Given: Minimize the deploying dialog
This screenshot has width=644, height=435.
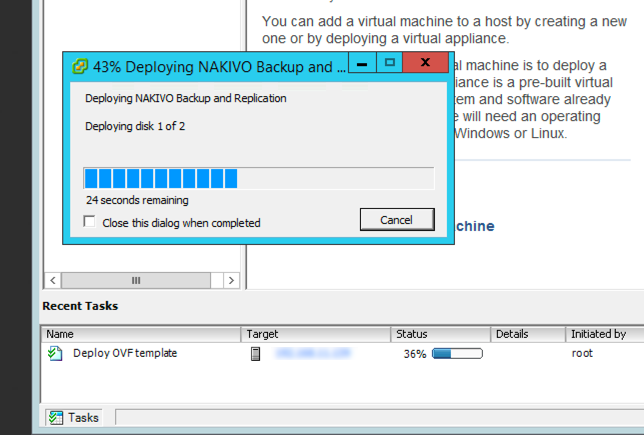Looking at the screenshot, I should pyautogui.click(x=362, y=63).
